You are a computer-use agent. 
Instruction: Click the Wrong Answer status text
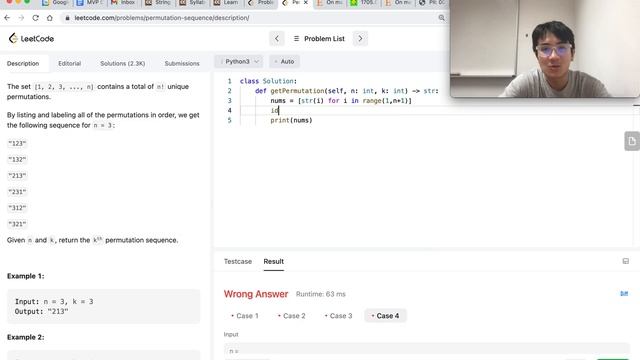(x=256, y=294)
